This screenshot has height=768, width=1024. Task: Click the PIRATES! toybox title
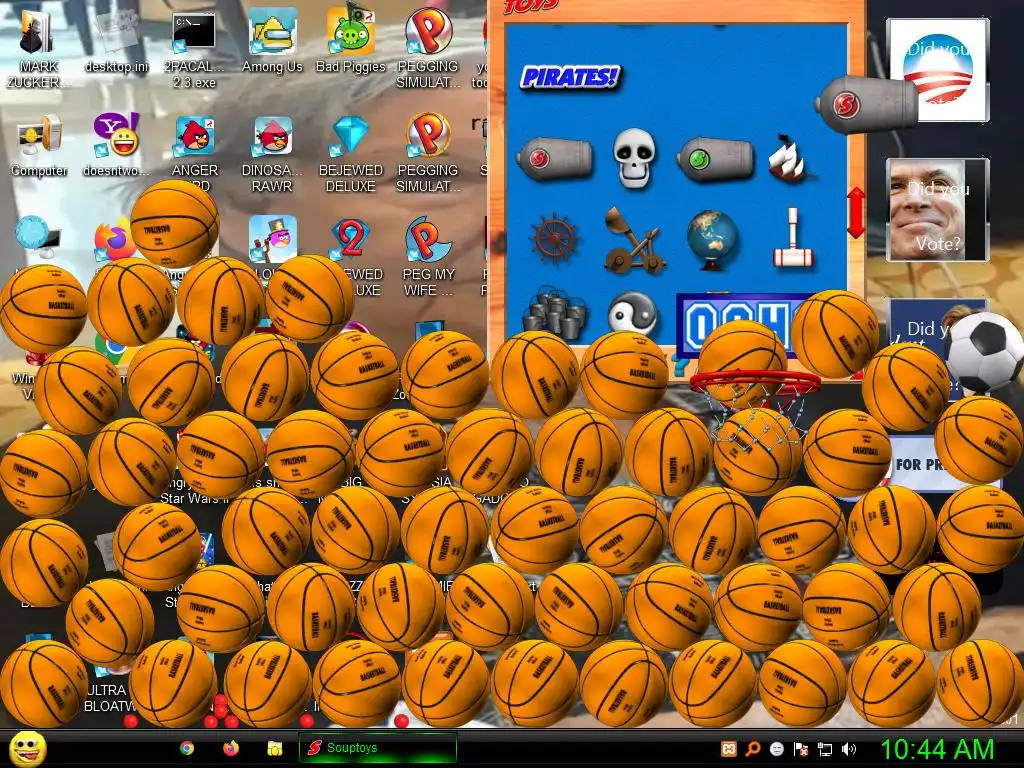click(x=570, y=78)
